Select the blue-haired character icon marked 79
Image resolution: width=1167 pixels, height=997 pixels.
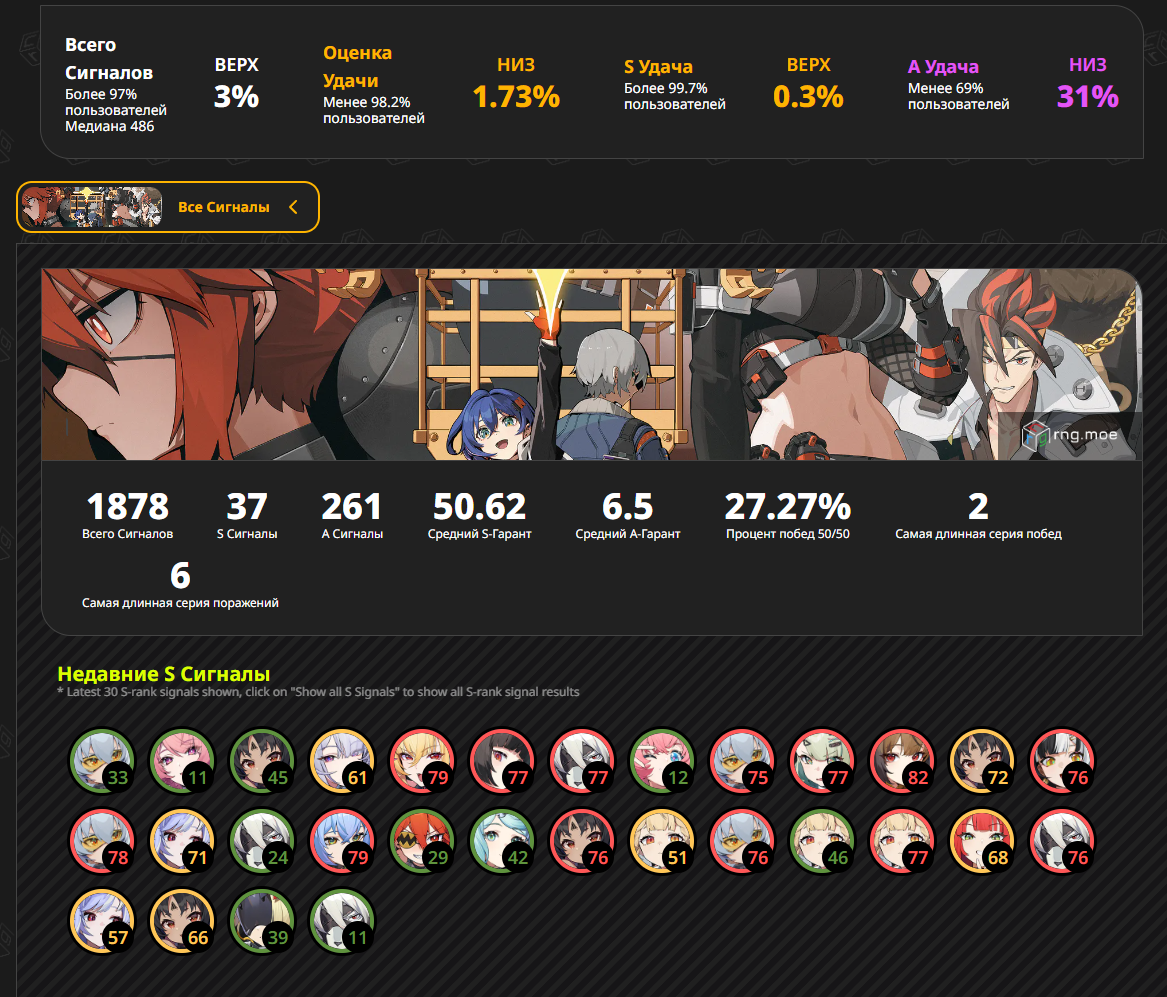(x=342, y=841)
